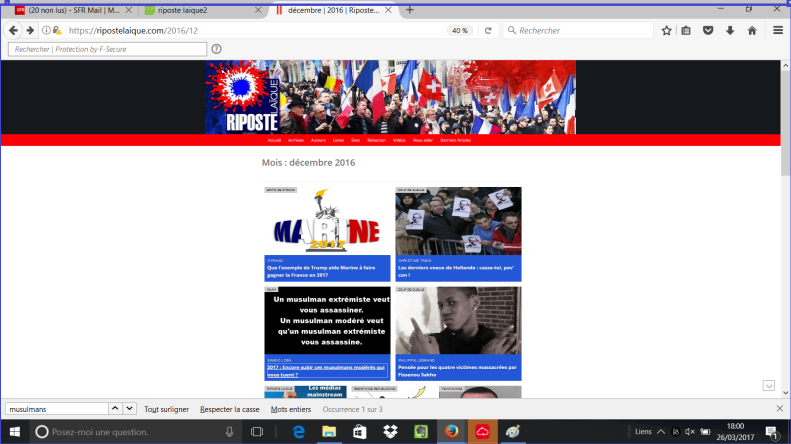Bookmark this page with the star icon
Viewport: 791px width, 444px height.
point(667,30)
